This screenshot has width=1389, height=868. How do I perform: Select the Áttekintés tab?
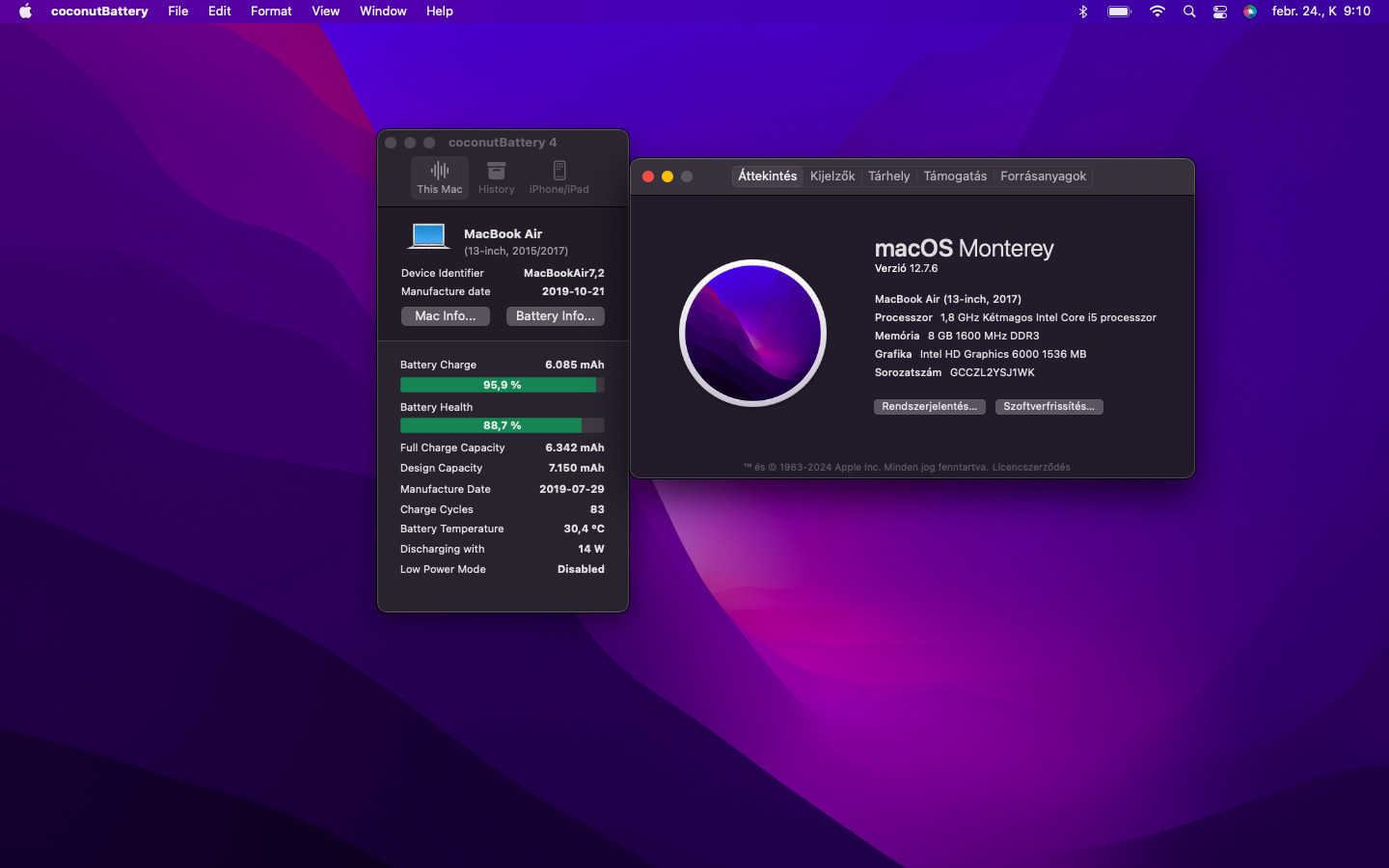pos(768,176)
